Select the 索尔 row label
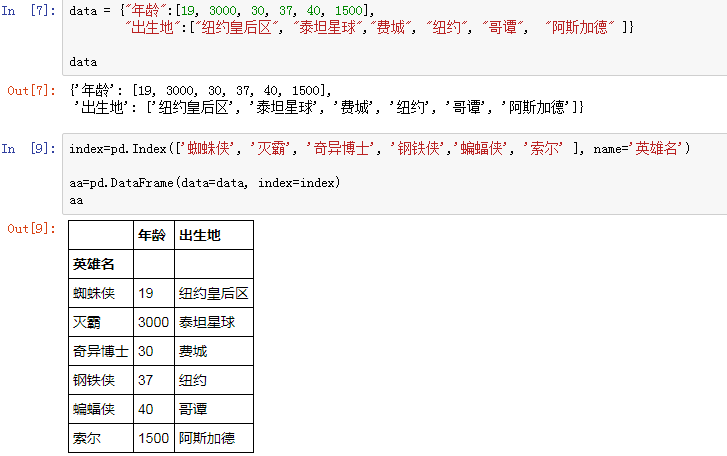 pyautogui.click(x=101, y=438)
